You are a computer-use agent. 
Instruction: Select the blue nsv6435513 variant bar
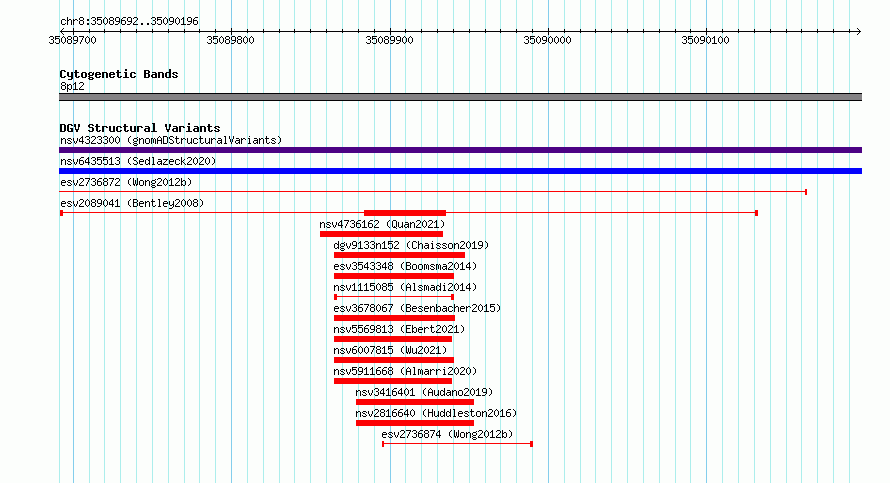point(460,171)
